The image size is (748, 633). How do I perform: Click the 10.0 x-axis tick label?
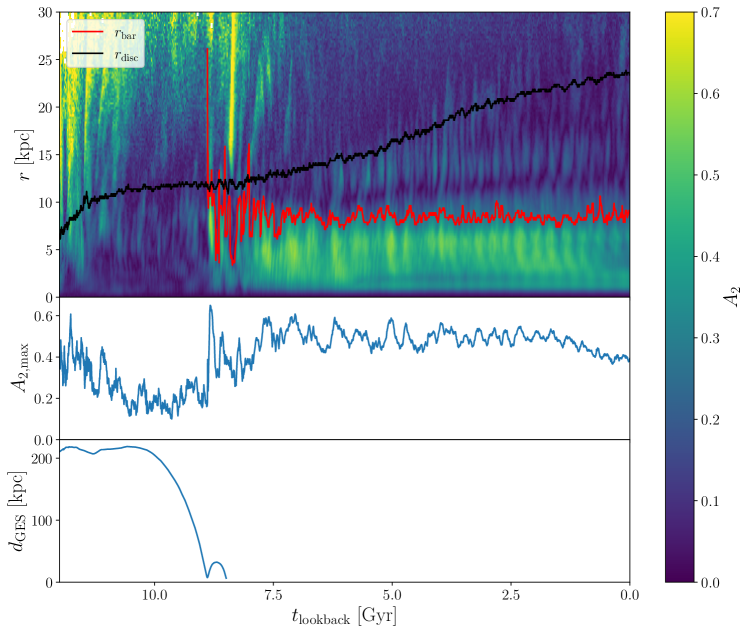pos(155,595)
